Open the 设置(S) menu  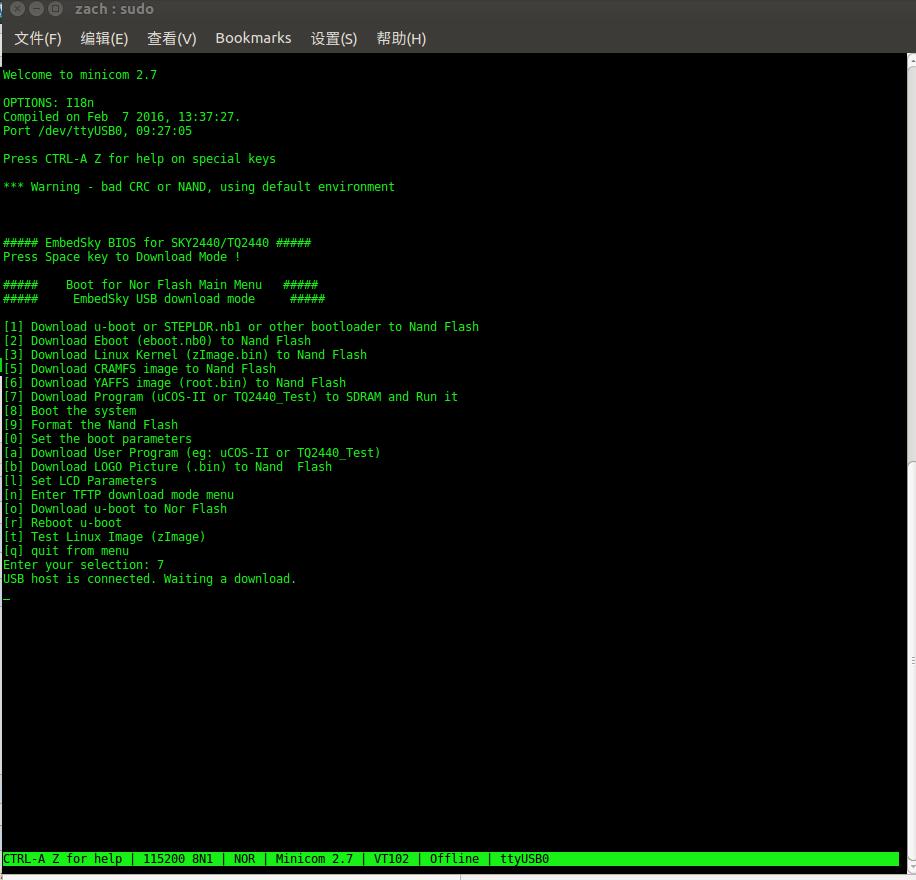[333, 39]
